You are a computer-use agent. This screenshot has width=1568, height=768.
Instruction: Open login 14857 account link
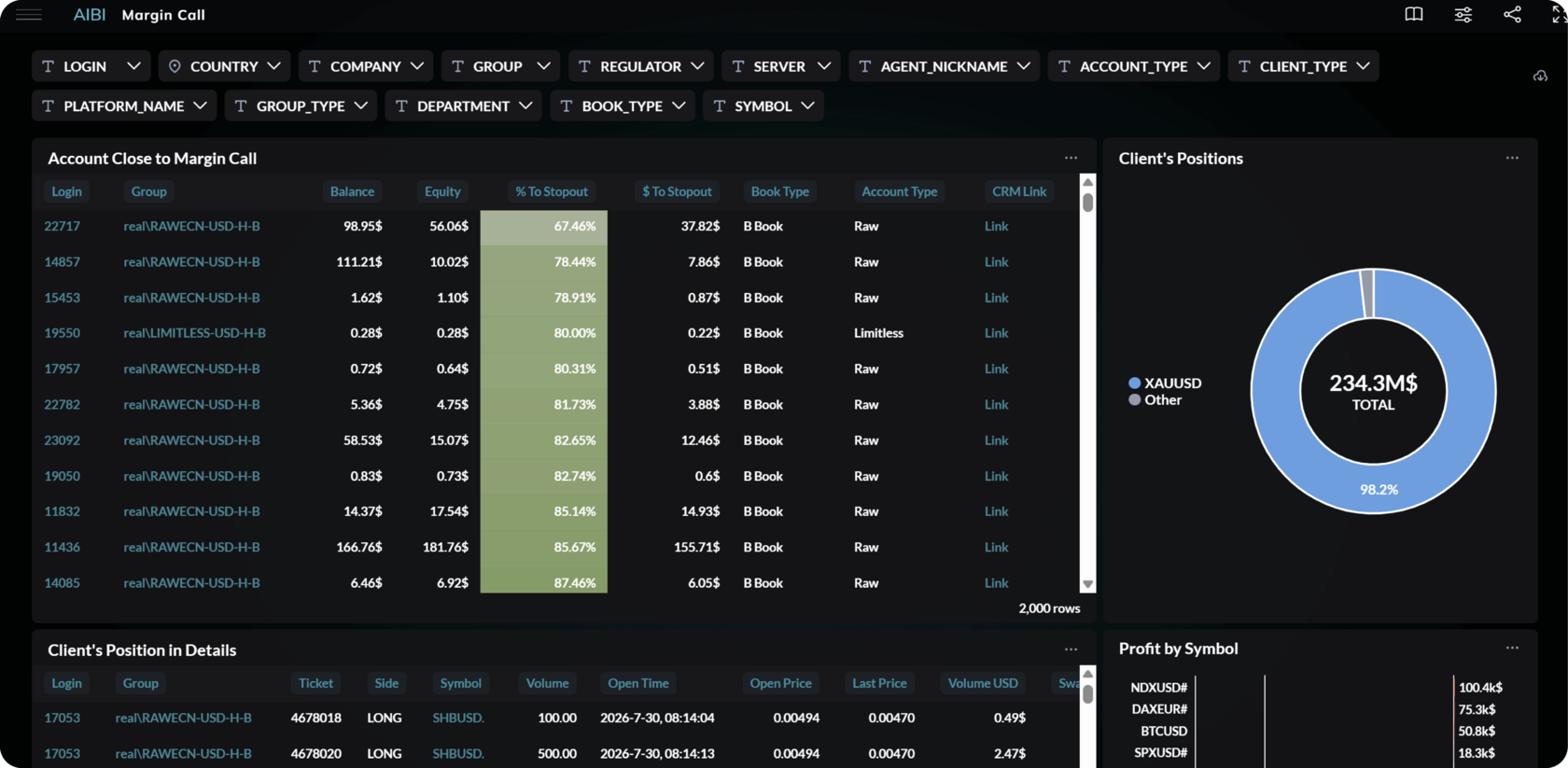(62, 262)
